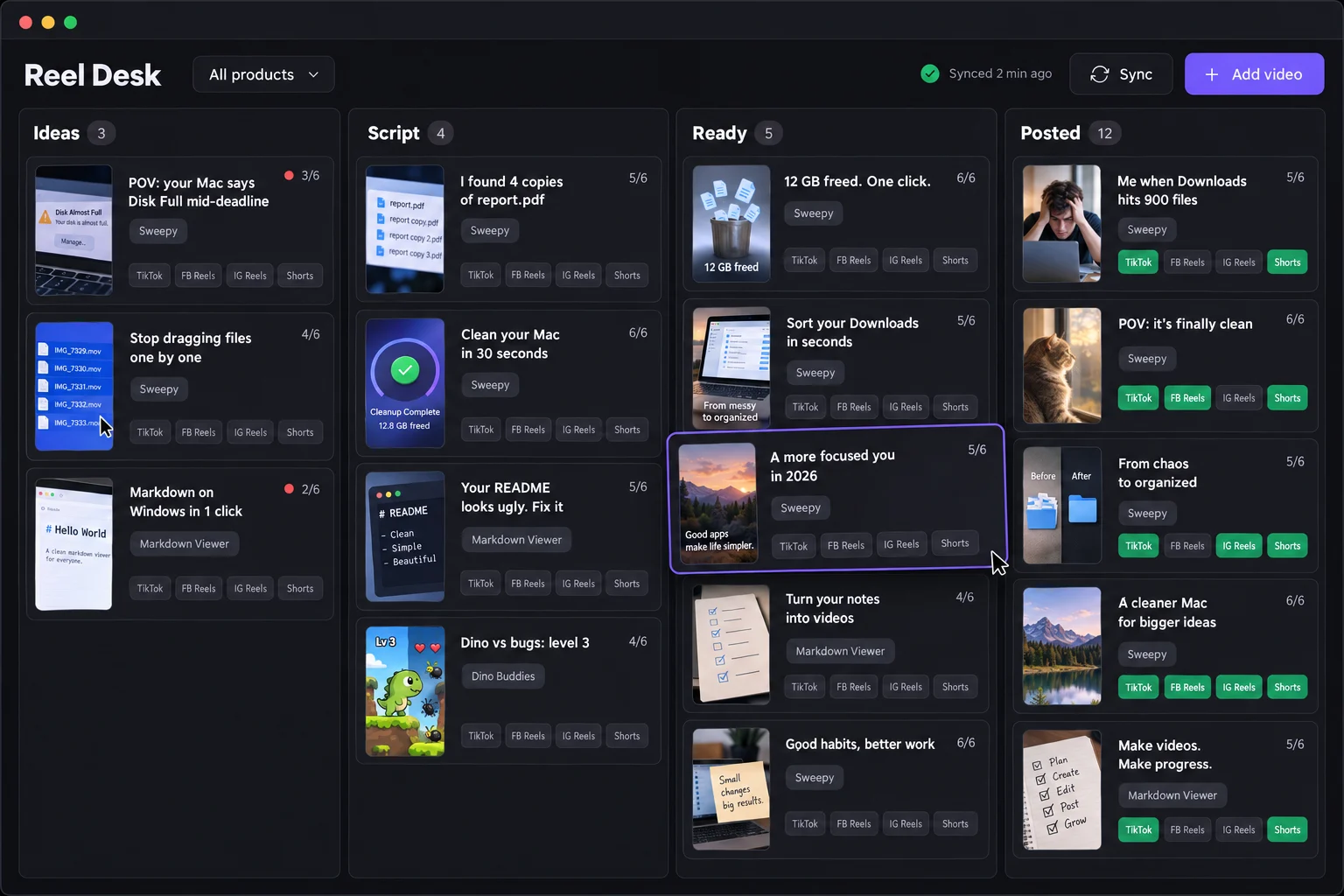
Task: Click the Script count badge 4
Action: [x=441, y=133]
